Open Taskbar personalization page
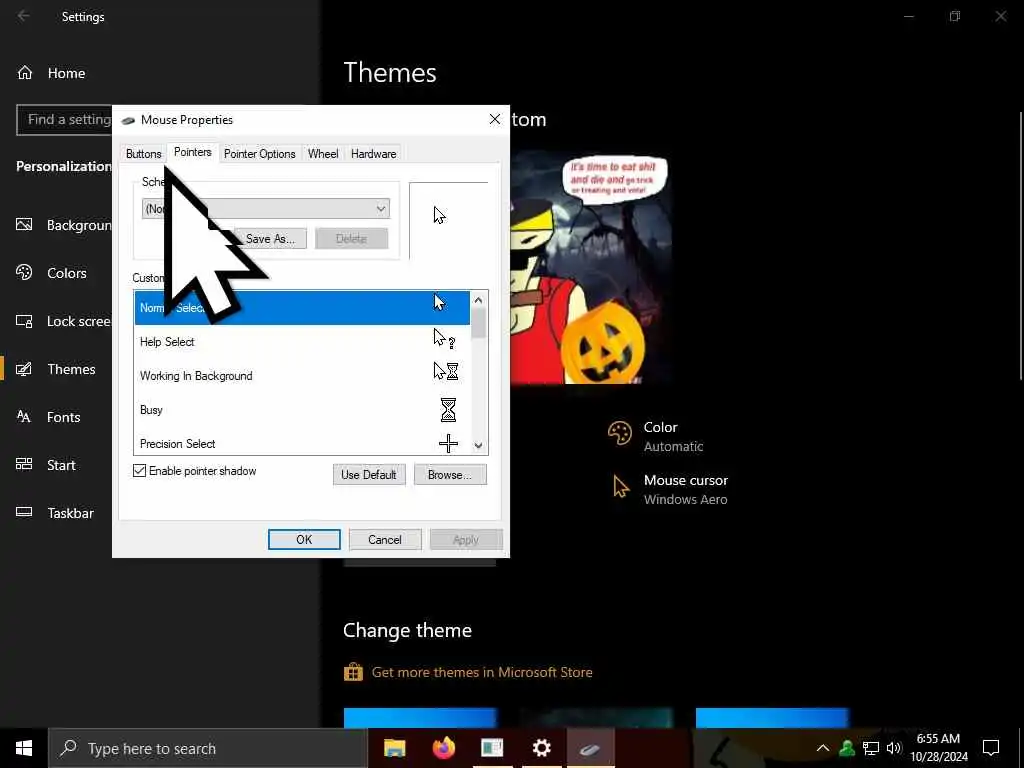This screenshot has width=1024, height=768. 55,513
